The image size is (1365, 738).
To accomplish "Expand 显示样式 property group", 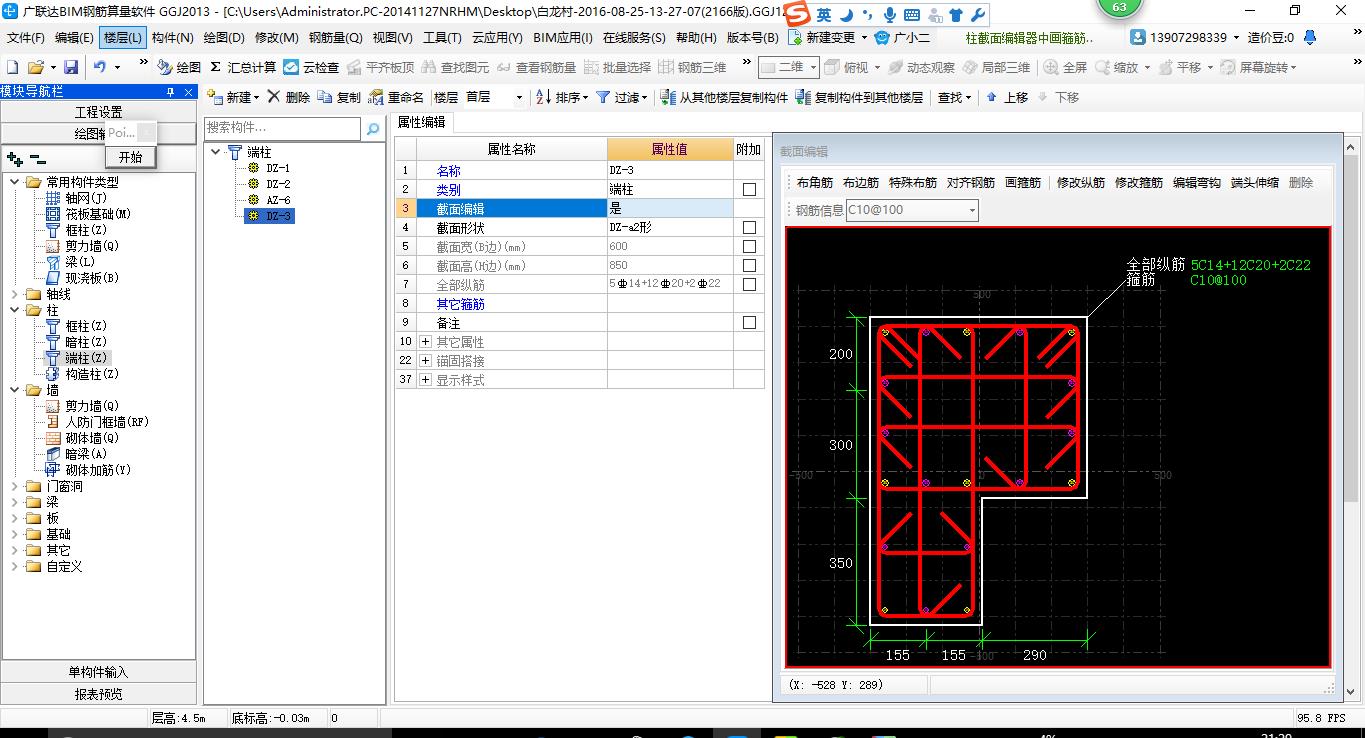I will point(425,380).
